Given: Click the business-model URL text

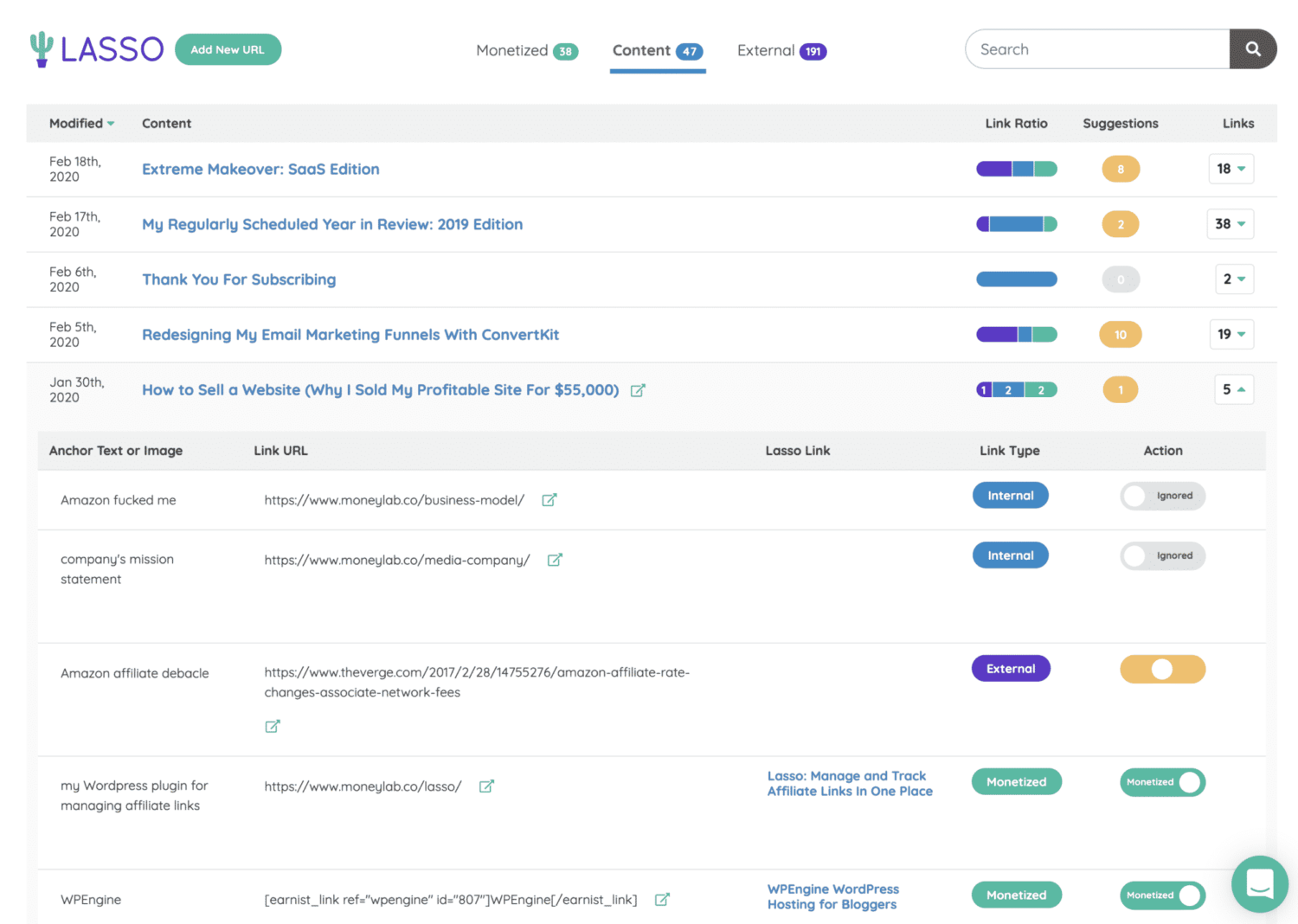Looking at the screenshot, I should (395, 500).
